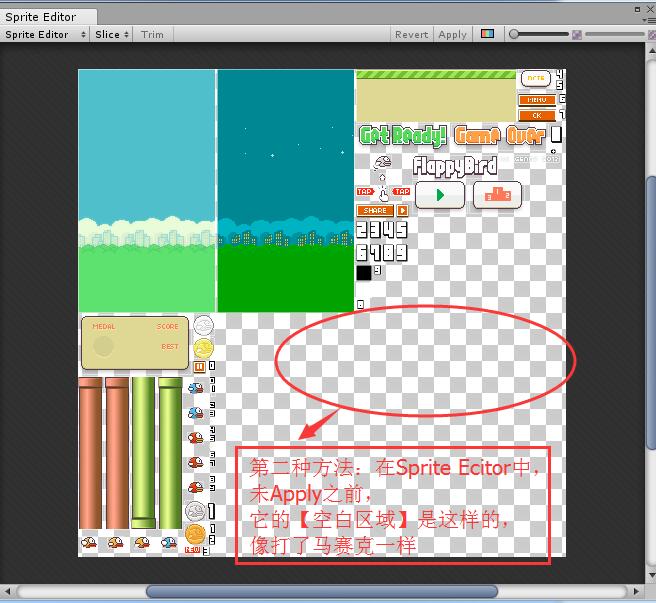Select the green play button sprite
This screenshot has width=656, height=603.
440,195
